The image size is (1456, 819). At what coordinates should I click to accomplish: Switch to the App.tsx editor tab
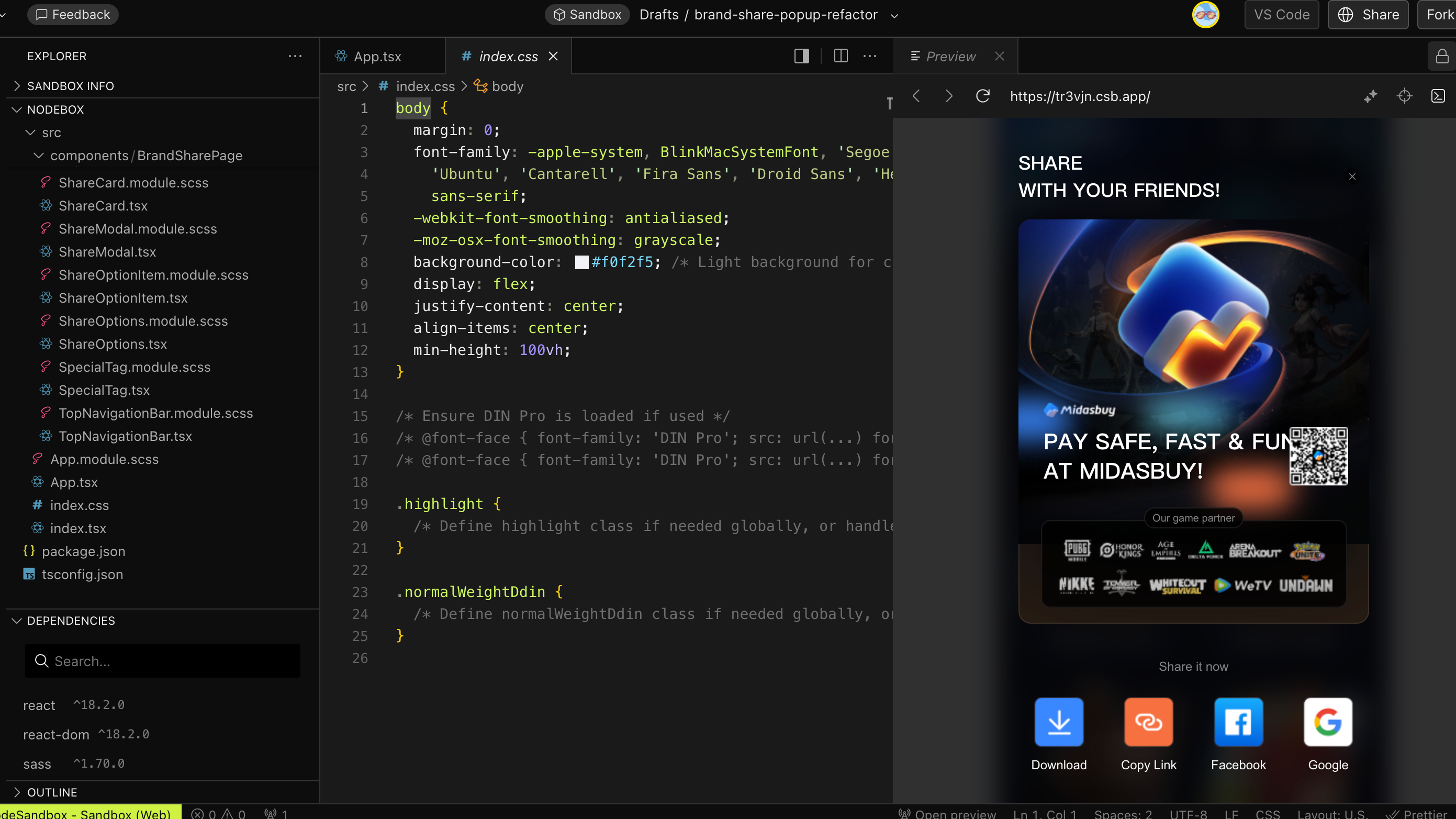coord(383,57)
